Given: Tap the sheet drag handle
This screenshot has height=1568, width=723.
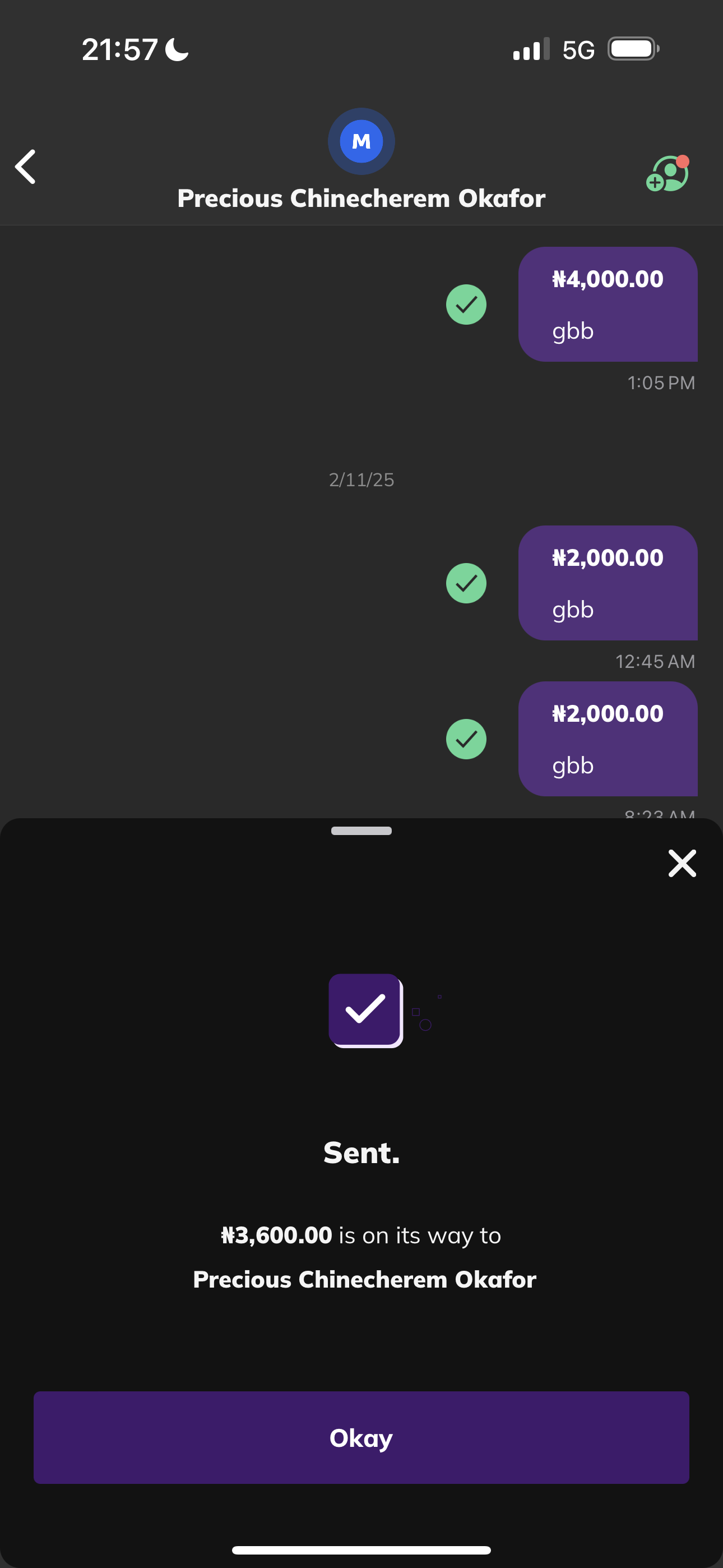Looking at the screenshot, I should click(361, 831).
